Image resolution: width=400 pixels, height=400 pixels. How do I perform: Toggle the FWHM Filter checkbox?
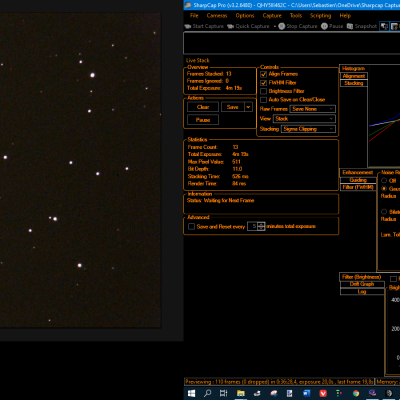click(x=263, y=83)
